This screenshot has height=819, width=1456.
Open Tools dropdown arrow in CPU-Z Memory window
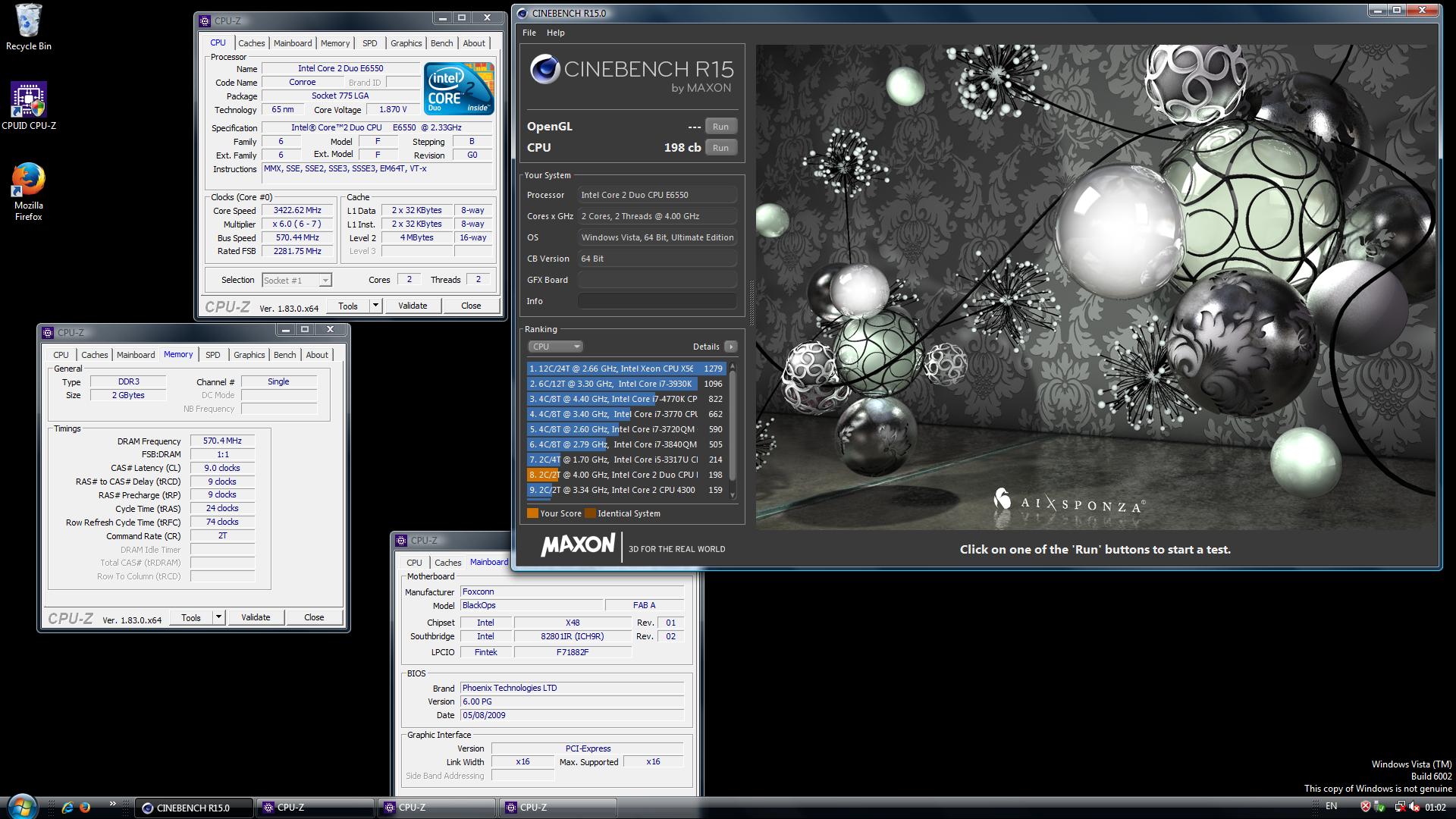(x=218, y=617)
